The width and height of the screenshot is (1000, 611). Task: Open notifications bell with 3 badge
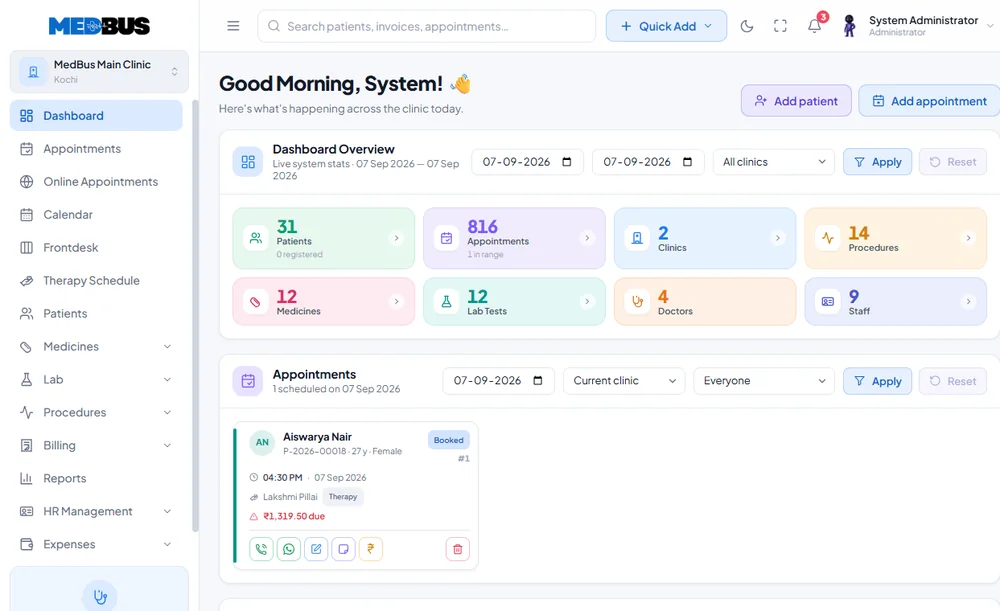pyautogui.click(x=815, y=25)
